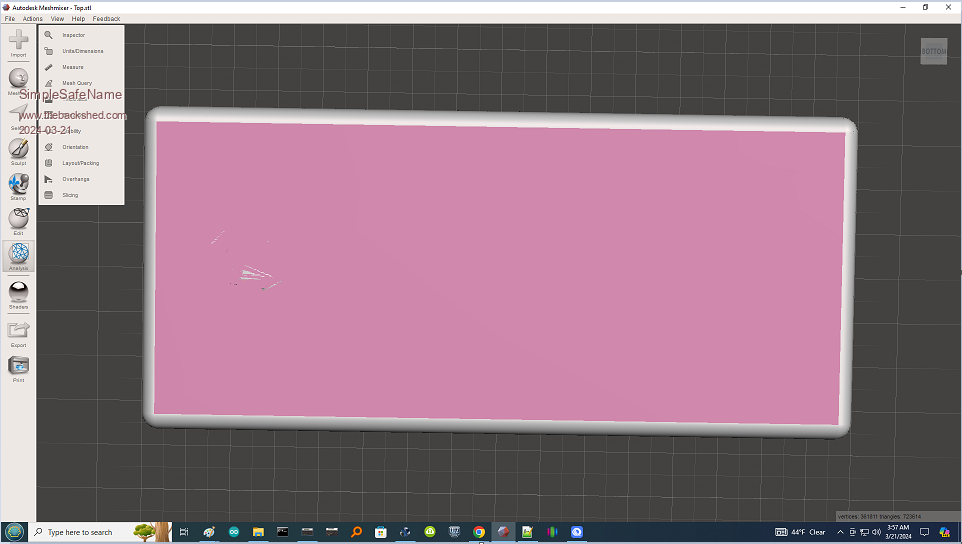Select Orientation in the Analysis menu
The image size is (962, 544).
tap(75, 147)
